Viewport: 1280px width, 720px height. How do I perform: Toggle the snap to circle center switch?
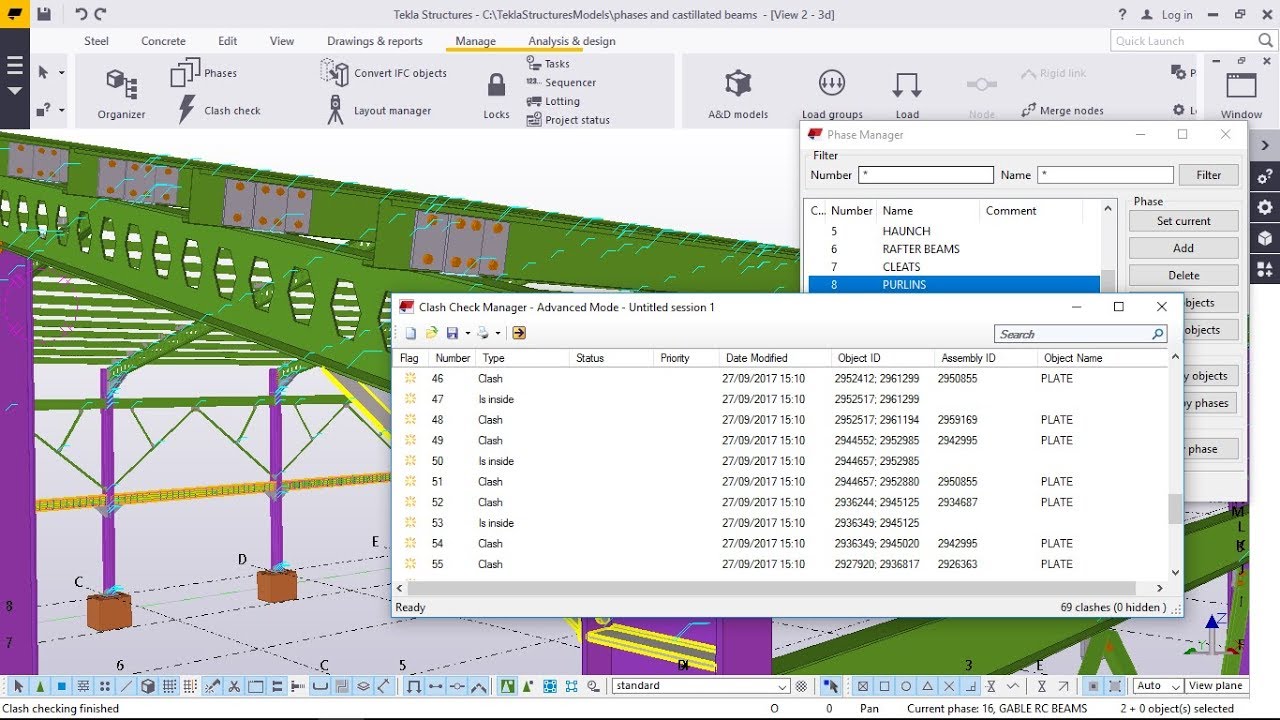click(906, 686)
